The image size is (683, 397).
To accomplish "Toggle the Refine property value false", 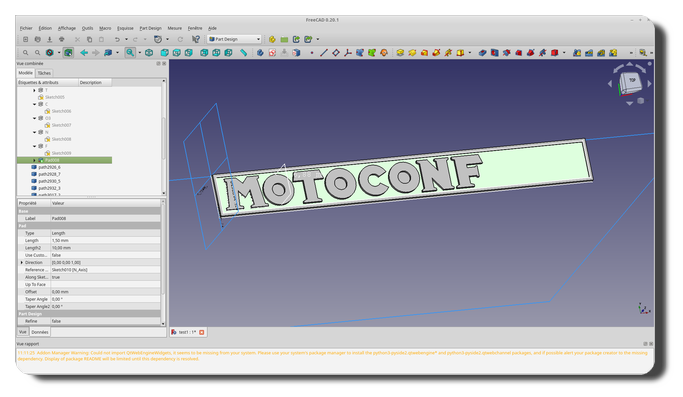I will pos(105,321).
